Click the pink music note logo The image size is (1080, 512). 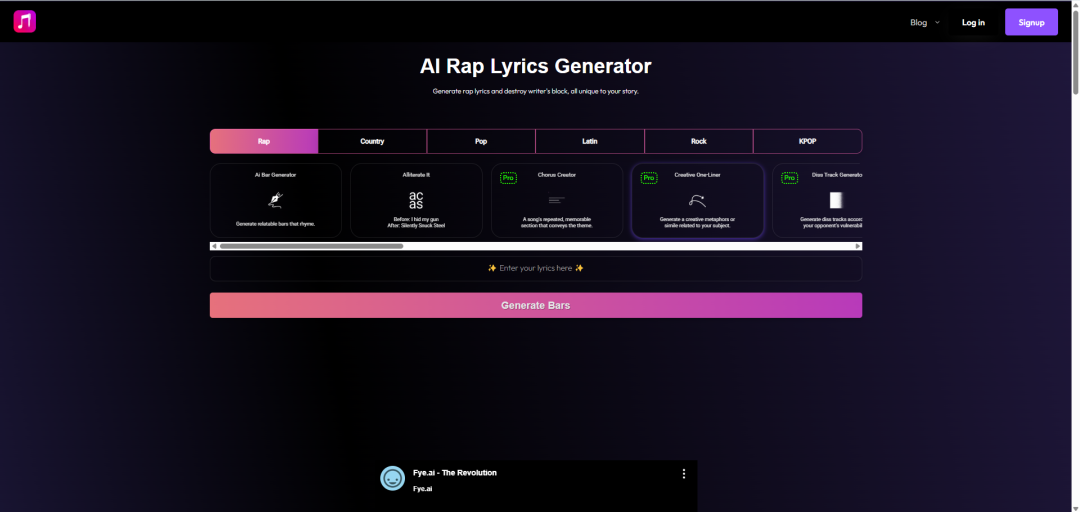point(25,21)
